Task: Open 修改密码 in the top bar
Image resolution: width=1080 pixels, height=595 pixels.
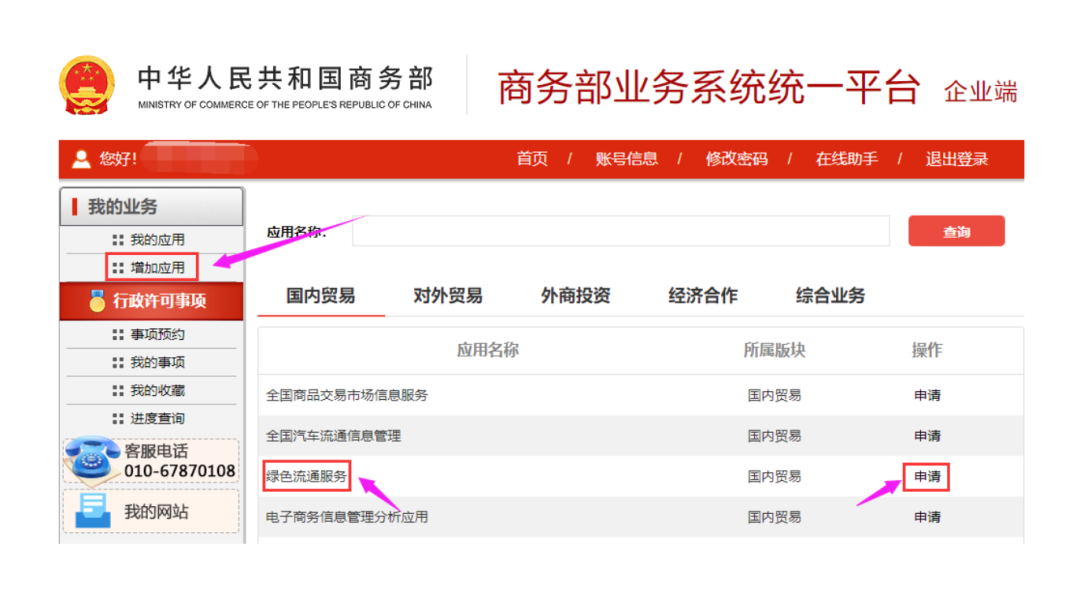Action: [x=736, y=159]
